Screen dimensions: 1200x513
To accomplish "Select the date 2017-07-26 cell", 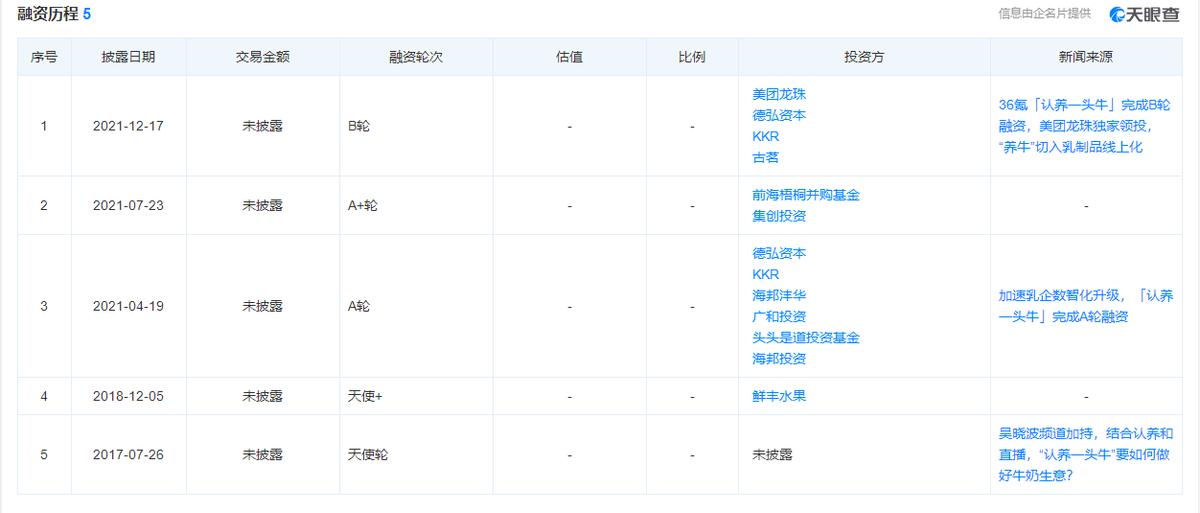I will pyautogui.click(x=128, y=454).
